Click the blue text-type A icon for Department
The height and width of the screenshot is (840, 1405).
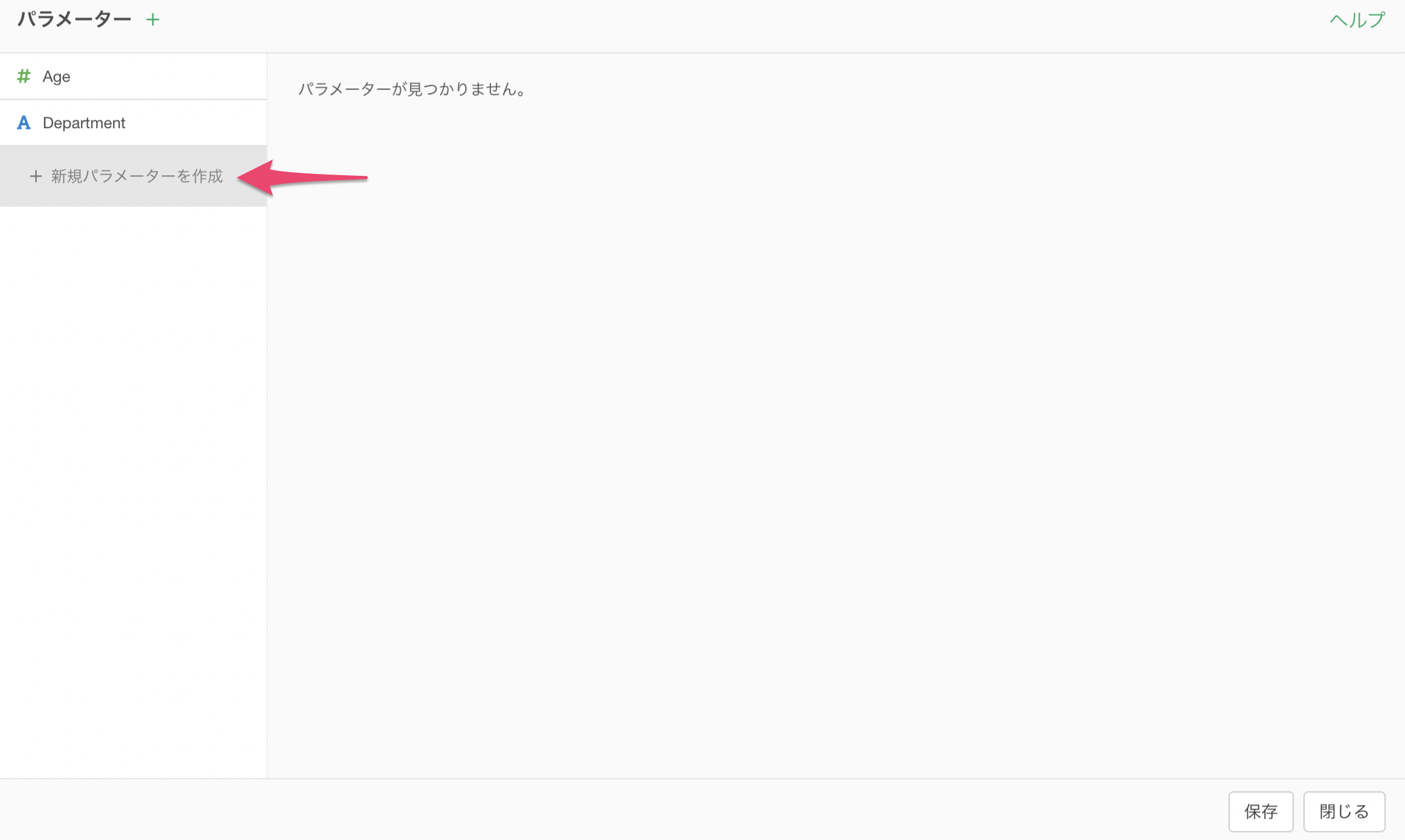tap(24, 123)
